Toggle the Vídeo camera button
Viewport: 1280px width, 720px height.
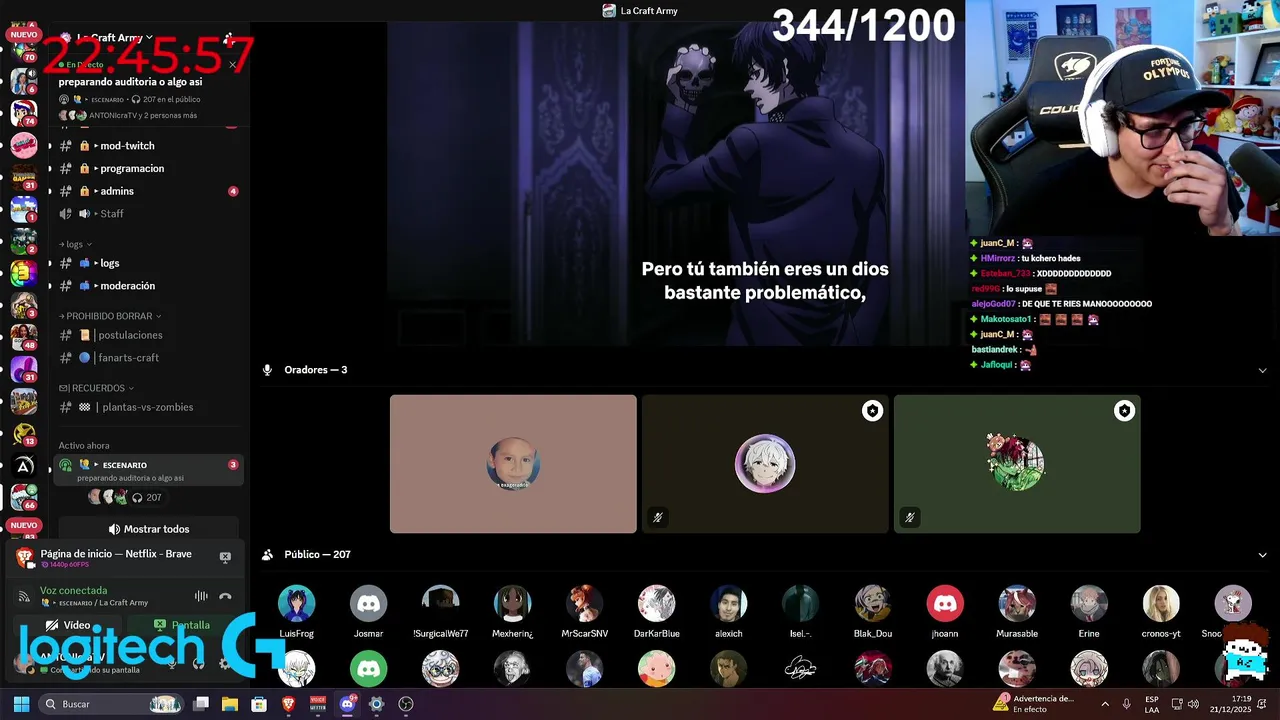68,625
